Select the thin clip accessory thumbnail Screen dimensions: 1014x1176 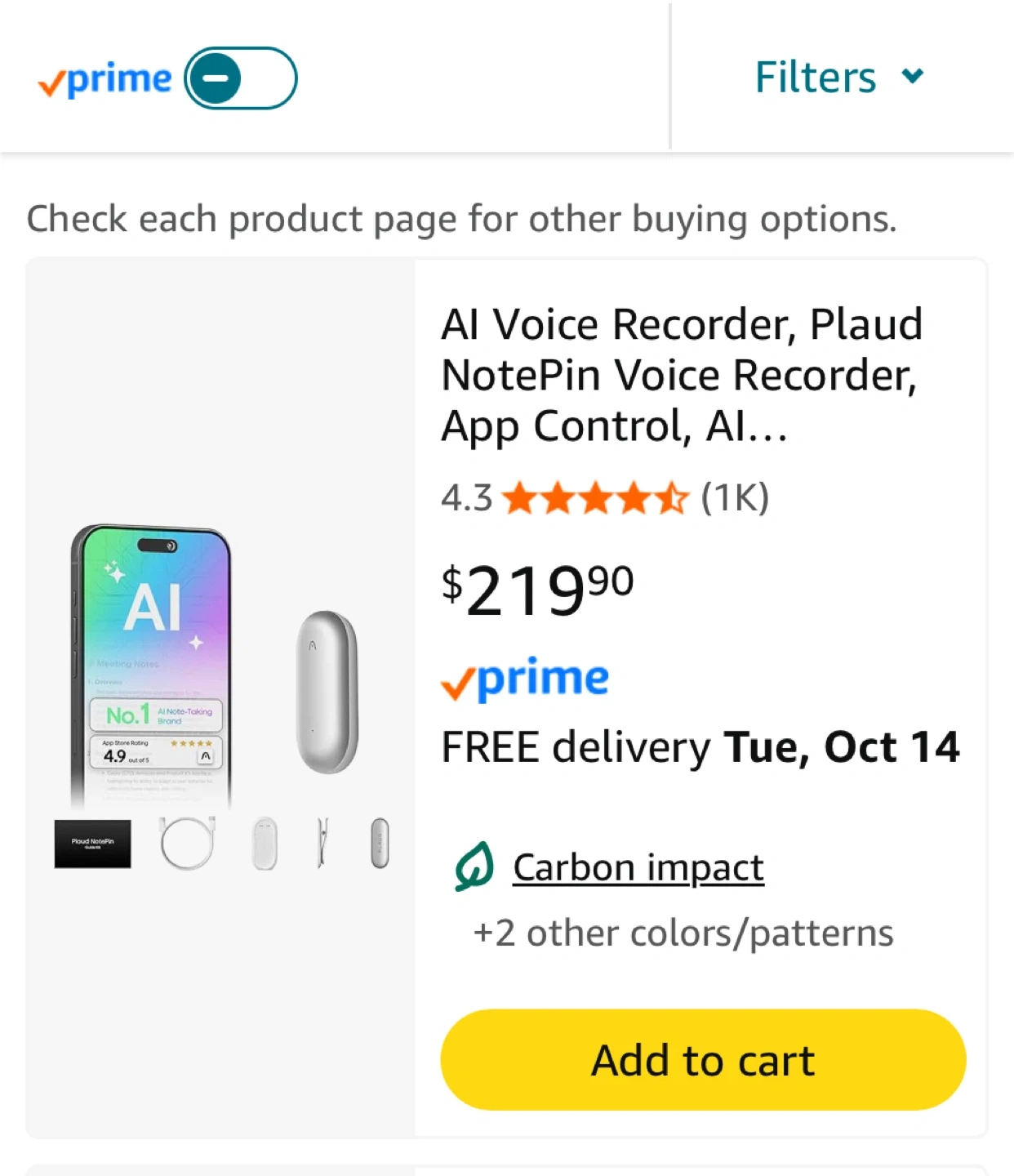pyautogui.click(x=322, y=843)
